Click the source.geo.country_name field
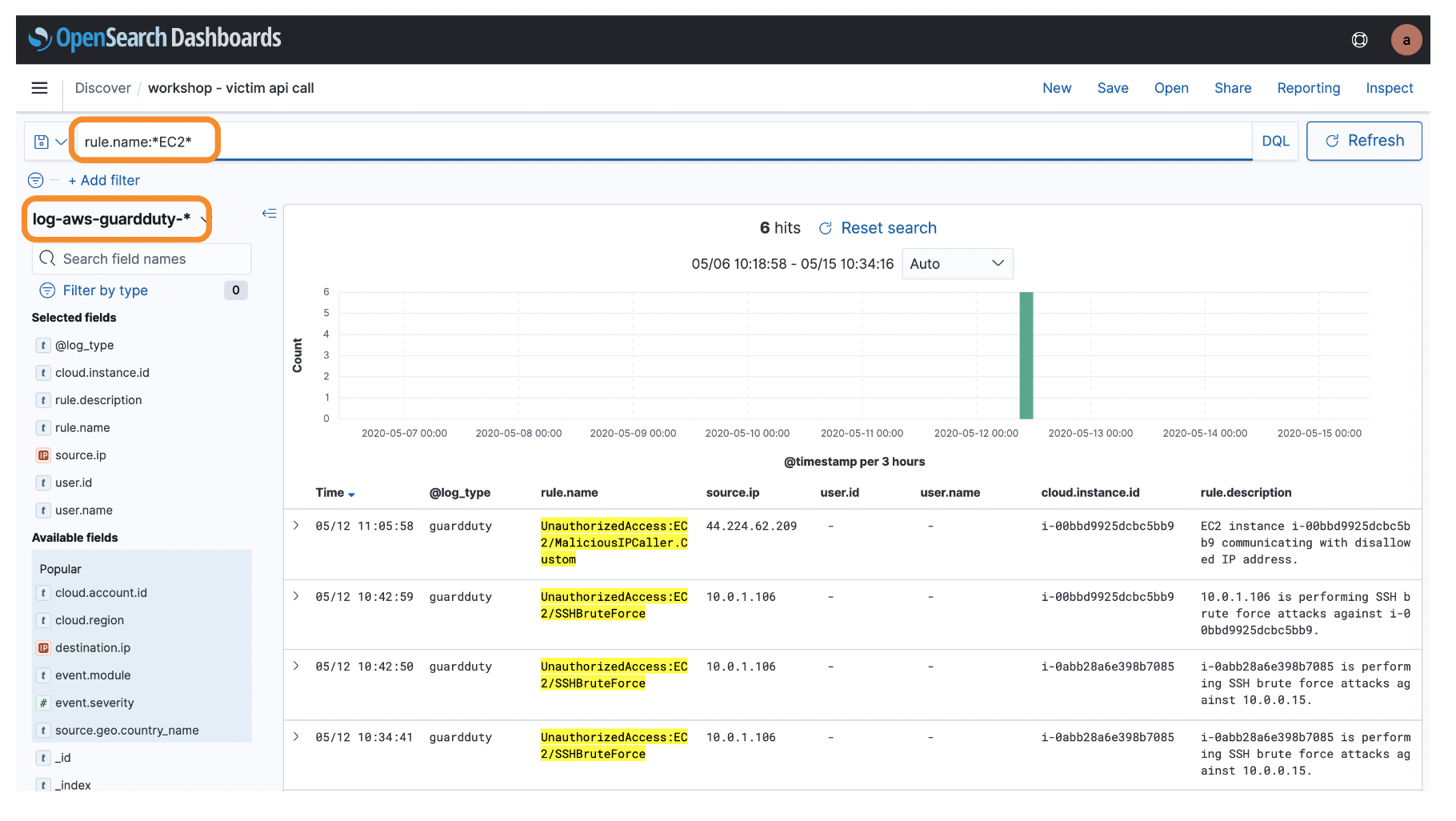 click(x=126, y=731)
